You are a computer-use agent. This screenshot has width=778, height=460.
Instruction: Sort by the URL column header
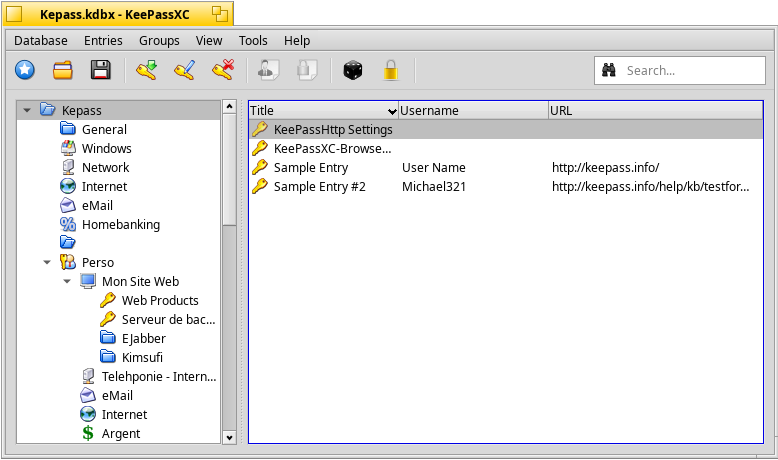[655, 110]
